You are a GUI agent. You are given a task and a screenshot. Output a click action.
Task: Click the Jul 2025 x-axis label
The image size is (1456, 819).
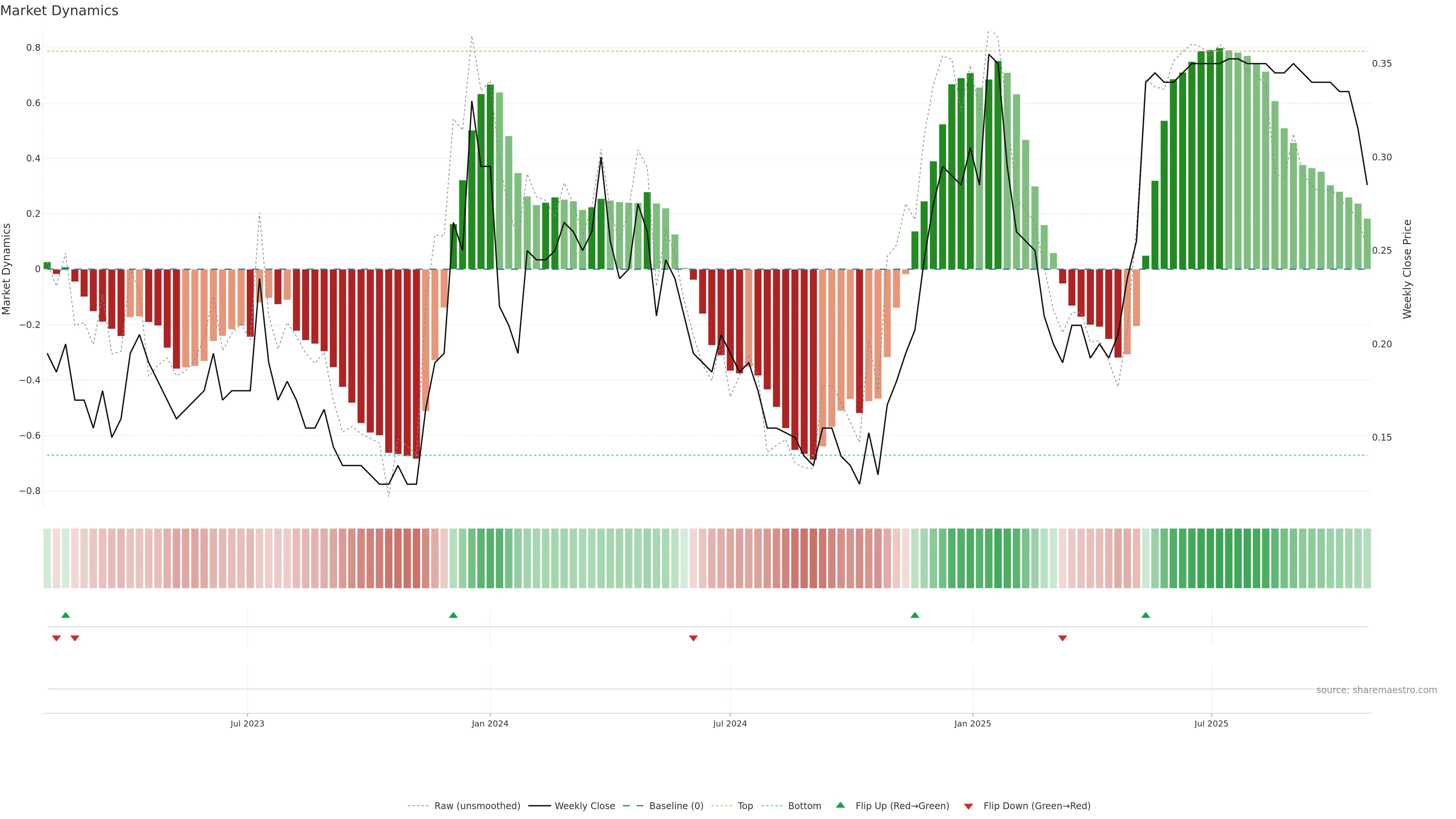(1211, 723)
